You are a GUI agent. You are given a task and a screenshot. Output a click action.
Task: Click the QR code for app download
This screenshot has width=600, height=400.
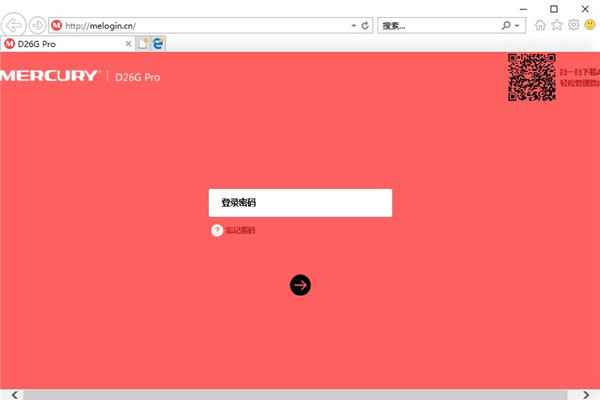click(532, 77)
